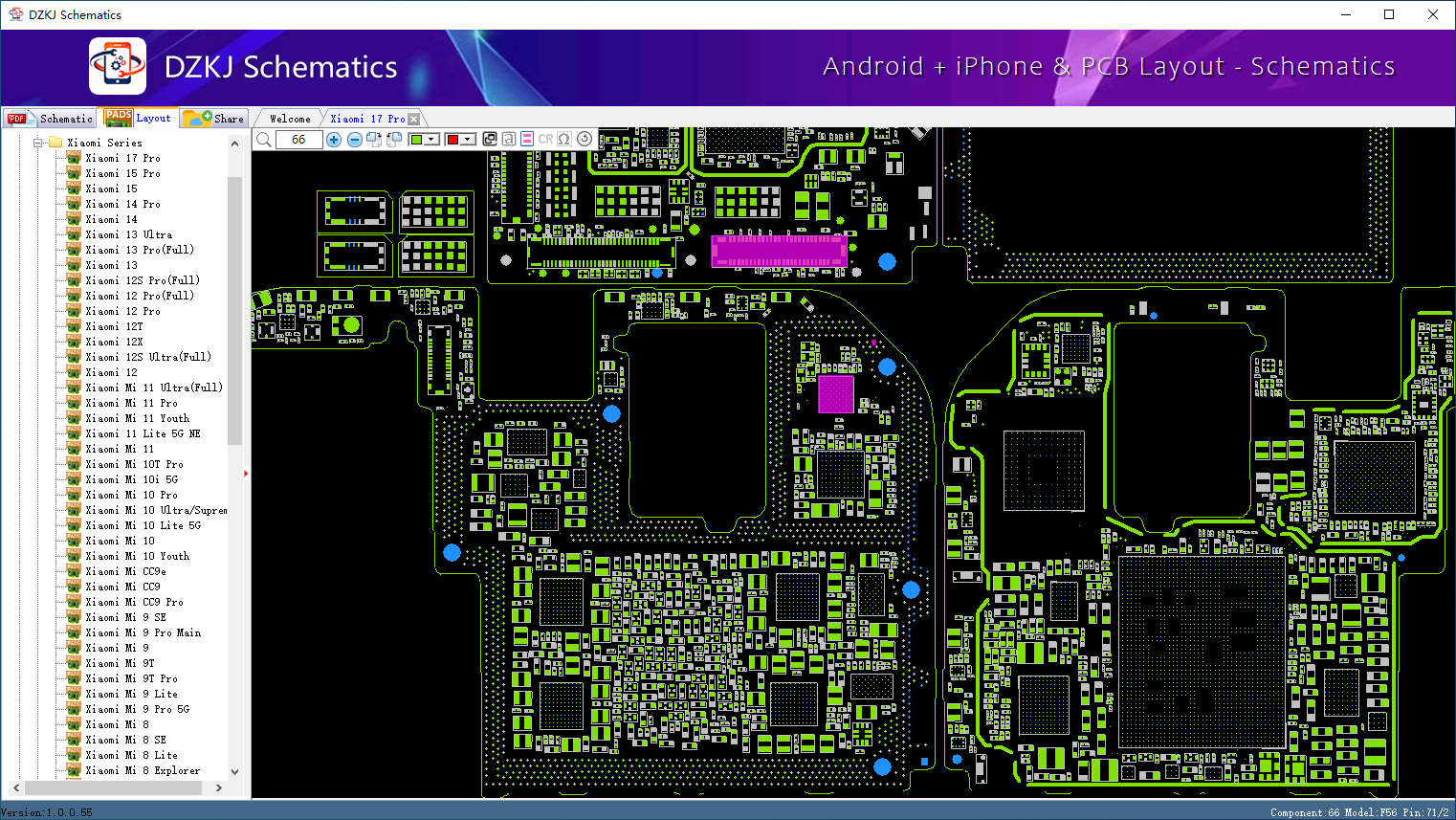
Task: Toggle the pink lines highlight icon
Action: (526, 139)
